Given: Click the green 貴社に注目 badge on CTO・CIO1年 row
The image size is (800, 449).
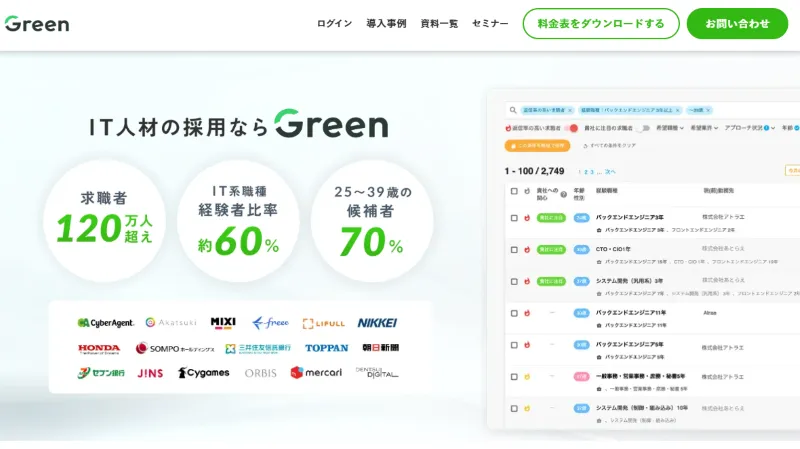Looking at the screenshot, I should (551, 250).
